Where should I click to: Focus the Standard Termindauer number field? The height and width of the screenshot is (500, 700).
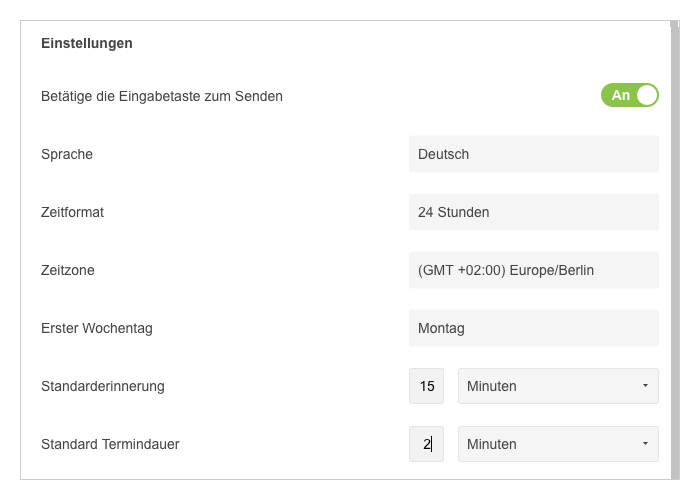[x=426, y=444]
